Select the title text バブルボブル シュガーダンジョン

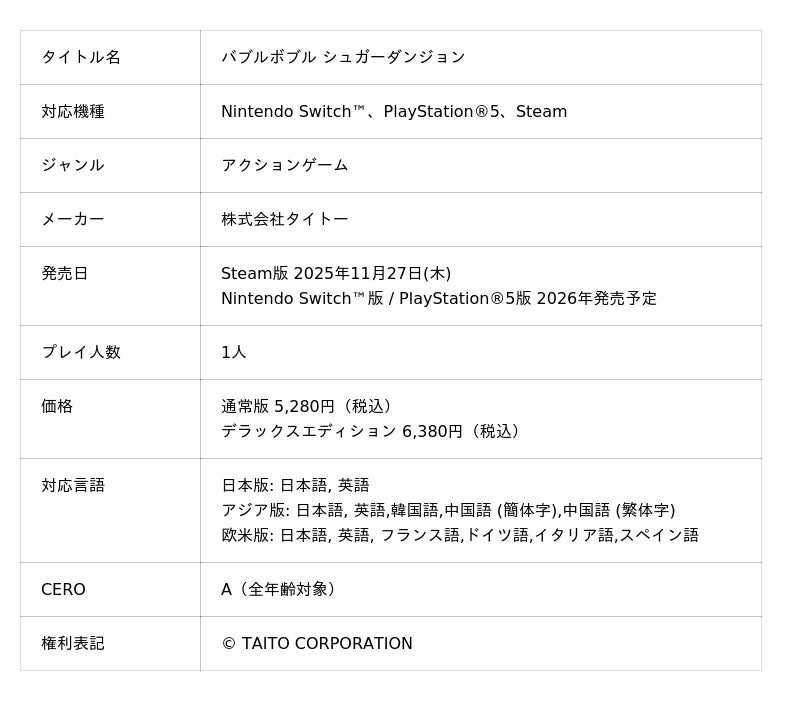coord(343,57)
